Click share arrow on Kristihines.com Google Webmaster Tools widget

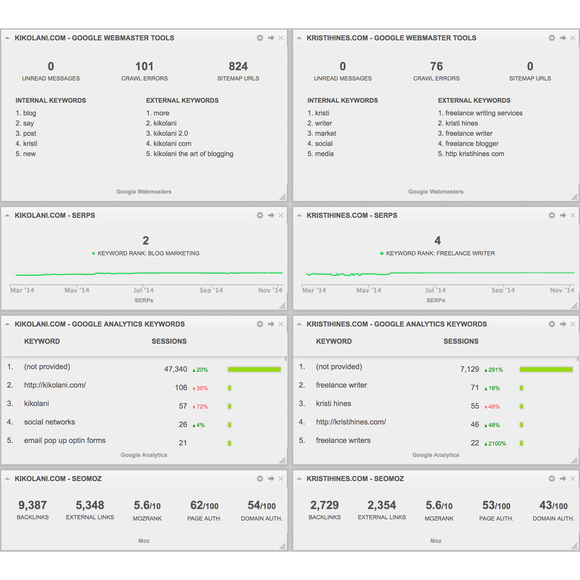point(563,38)
